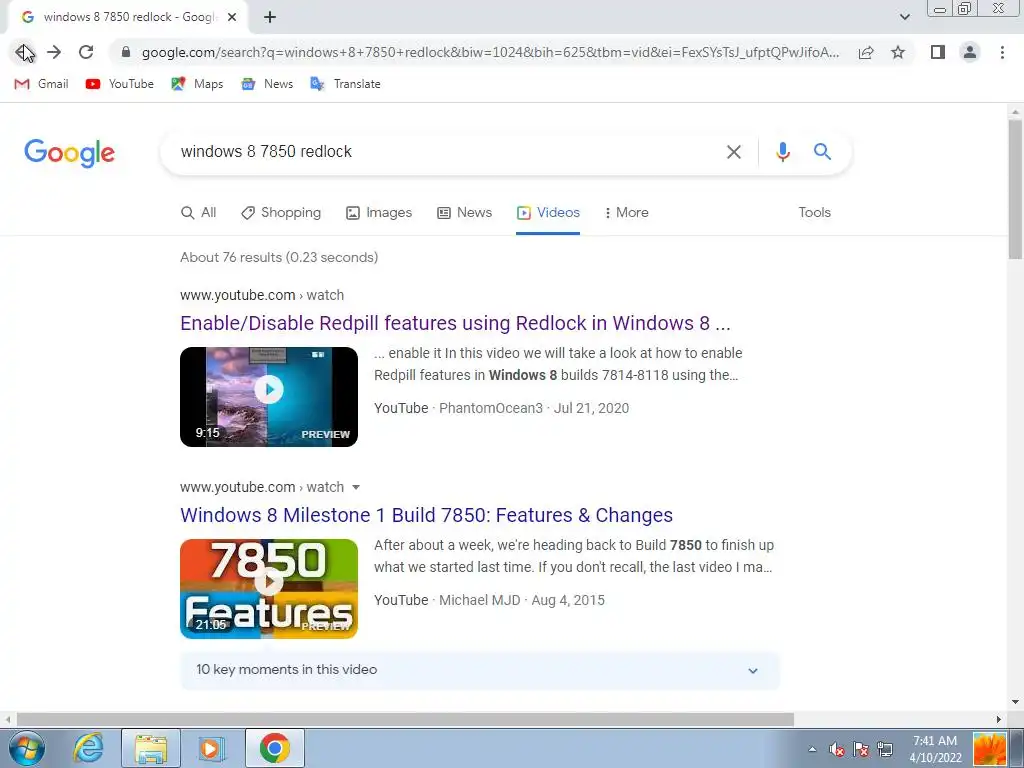This screenshot has width=1024, height=768.
Task: Submit search with the magnifier icon
Action: [822, 152]
